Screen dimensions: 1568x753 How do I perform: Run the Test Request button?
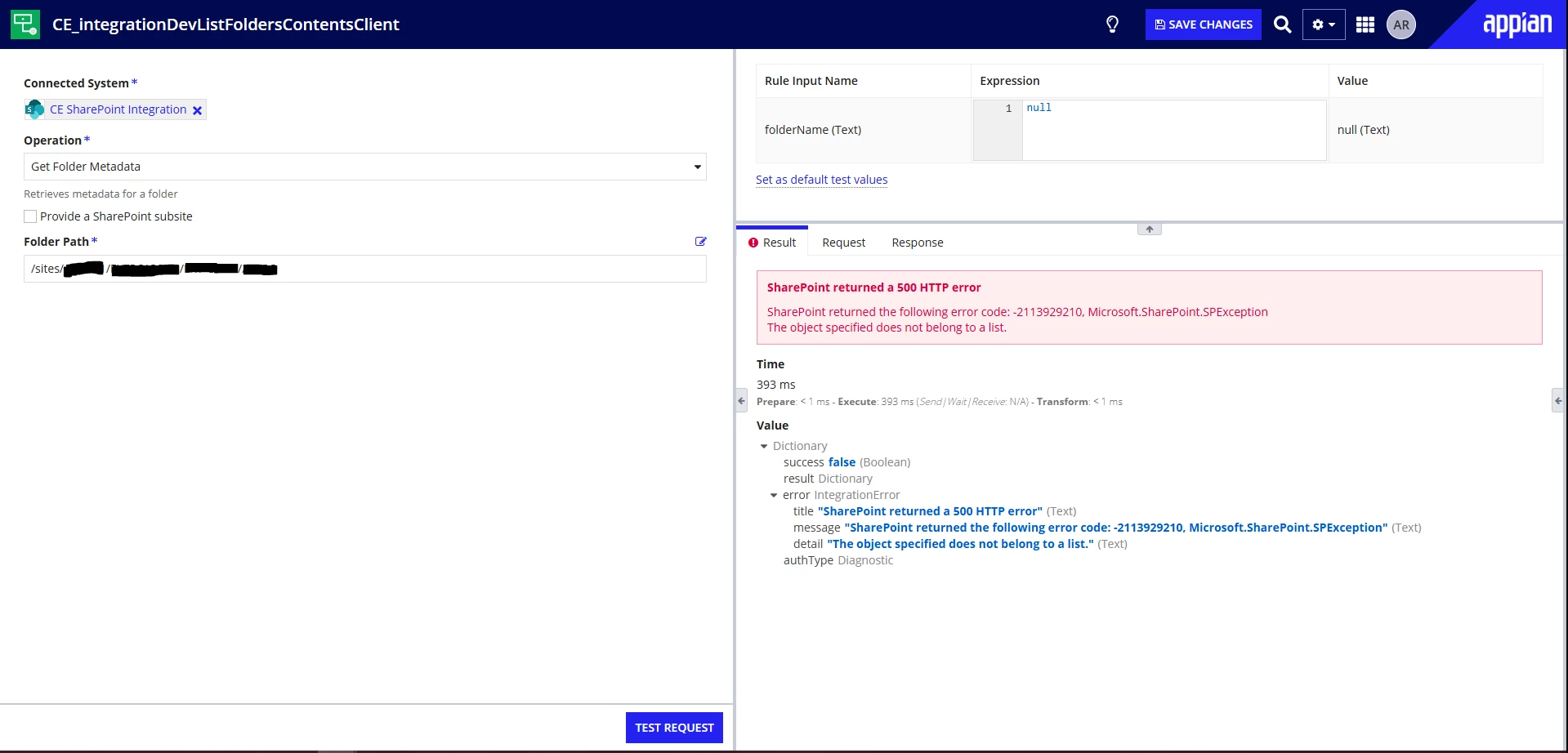click(x=674, y=728)
